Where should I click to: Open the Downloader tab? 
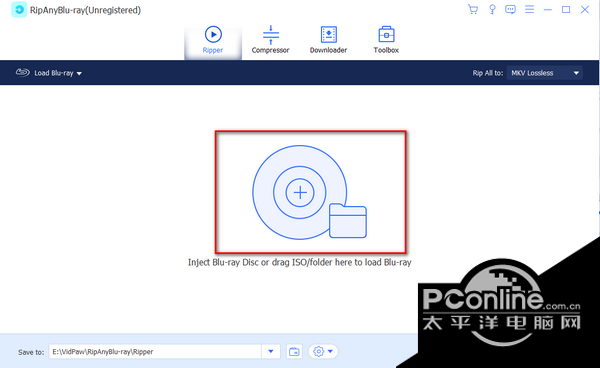coord(328,40)
